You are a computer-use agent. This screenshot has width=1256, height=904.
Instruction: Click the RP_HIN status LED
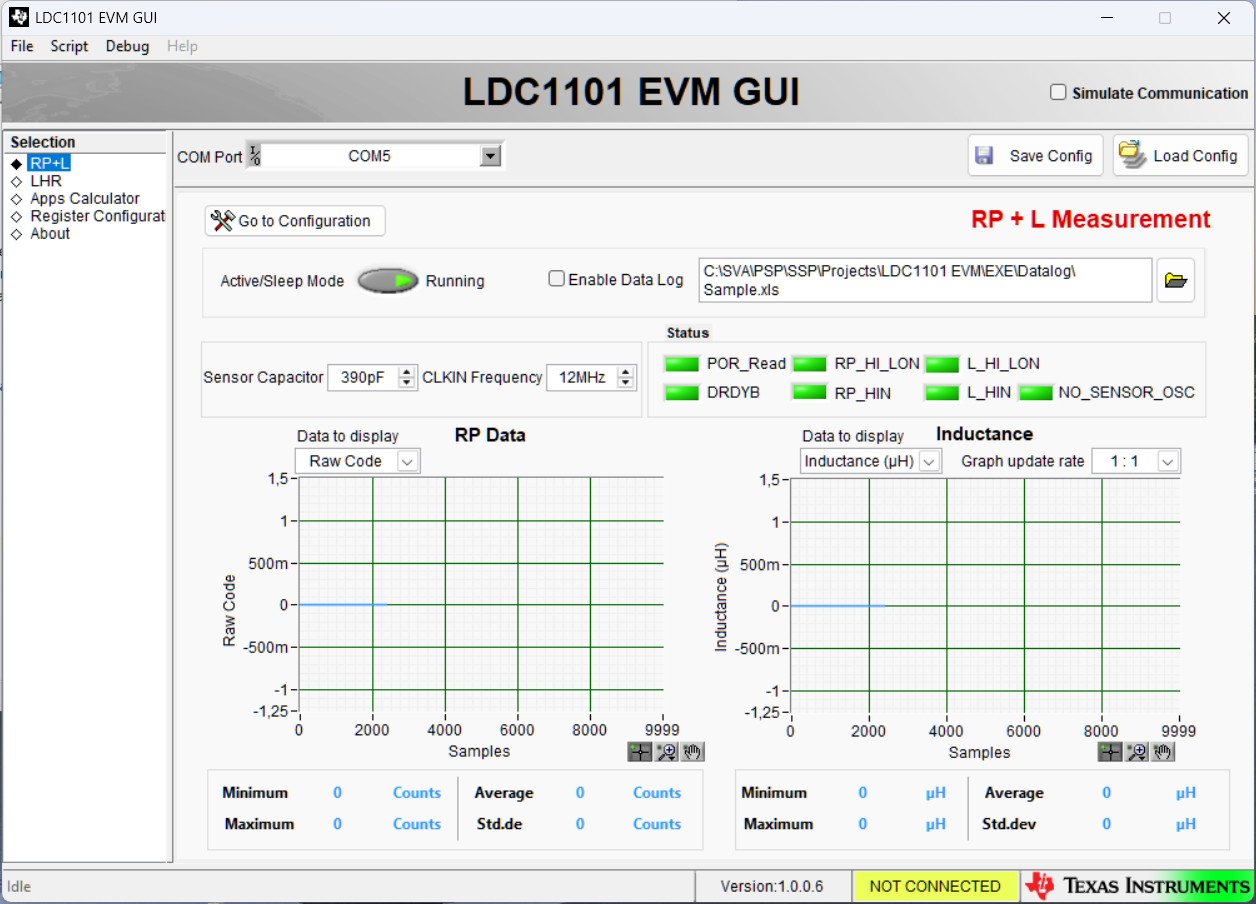[x=810, y=392]
